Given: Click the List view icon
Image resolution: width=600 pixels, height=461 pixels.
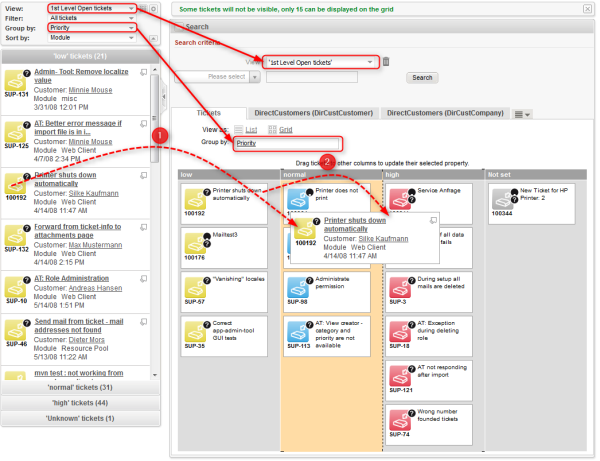Looking at the screenshot, I should pos(238,130).
